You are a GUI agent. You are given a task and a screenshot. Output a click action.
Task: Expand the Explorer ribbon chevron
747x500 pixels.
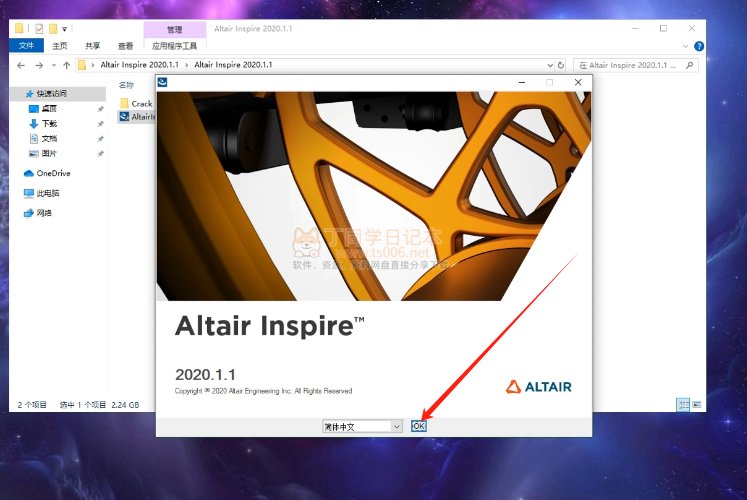686,46
